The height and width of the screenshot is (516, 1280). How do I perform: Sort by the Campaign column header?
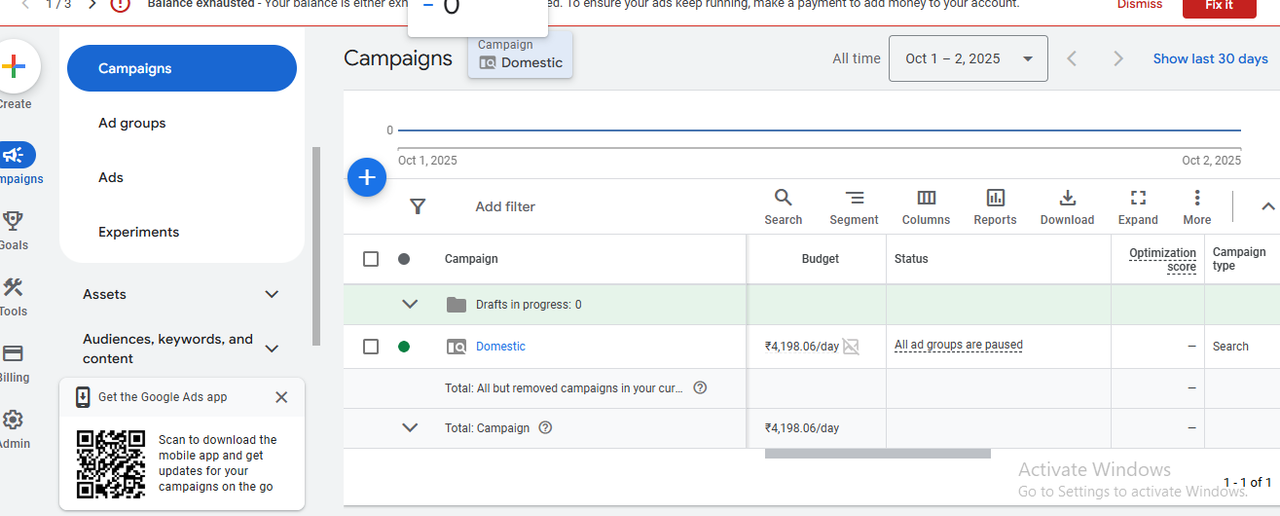pyautogui.click(x=471, y=259)
